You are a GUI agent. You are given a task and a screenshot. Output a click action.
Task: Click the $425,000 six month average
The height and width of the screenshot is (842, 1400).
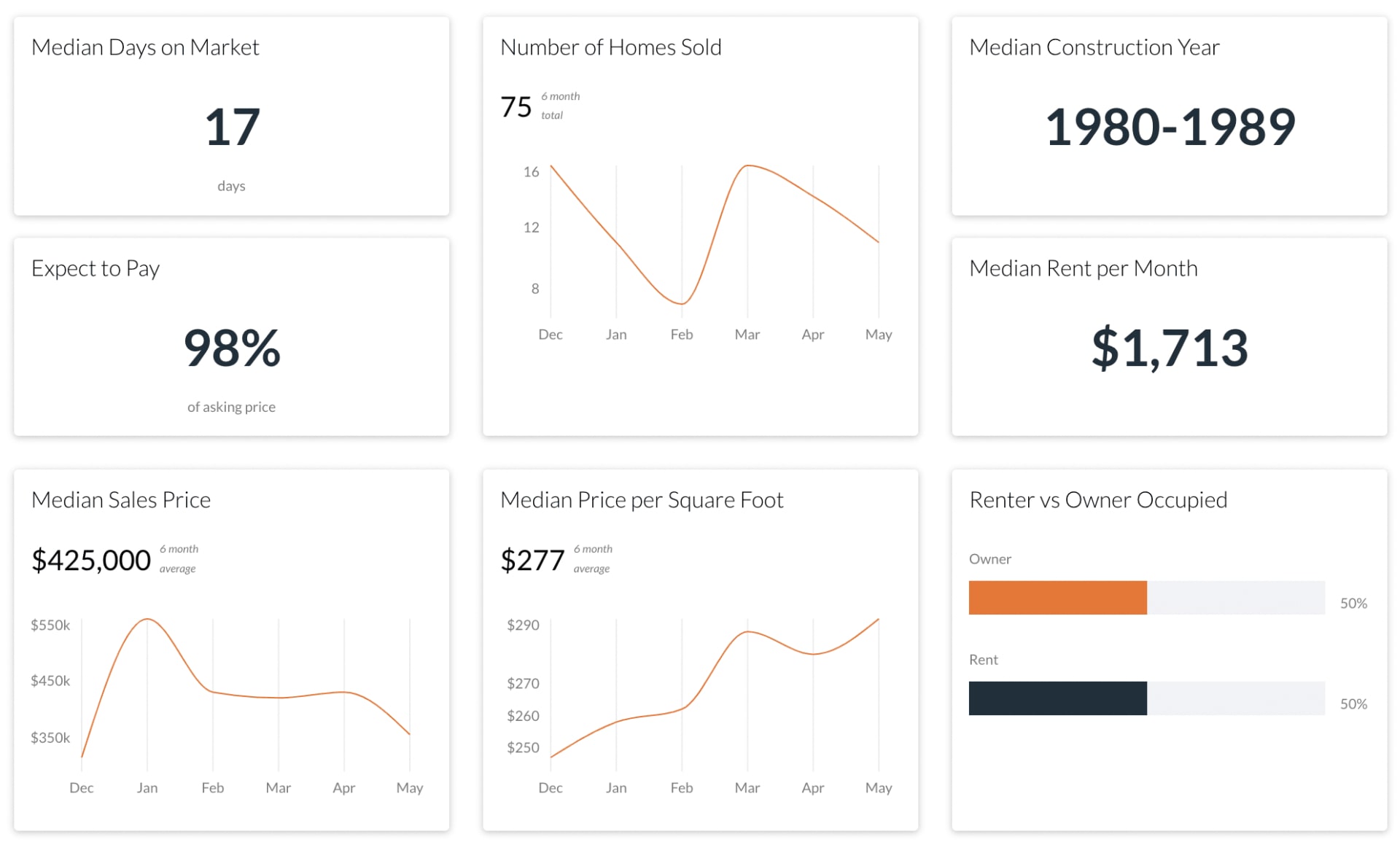[91, 561]
